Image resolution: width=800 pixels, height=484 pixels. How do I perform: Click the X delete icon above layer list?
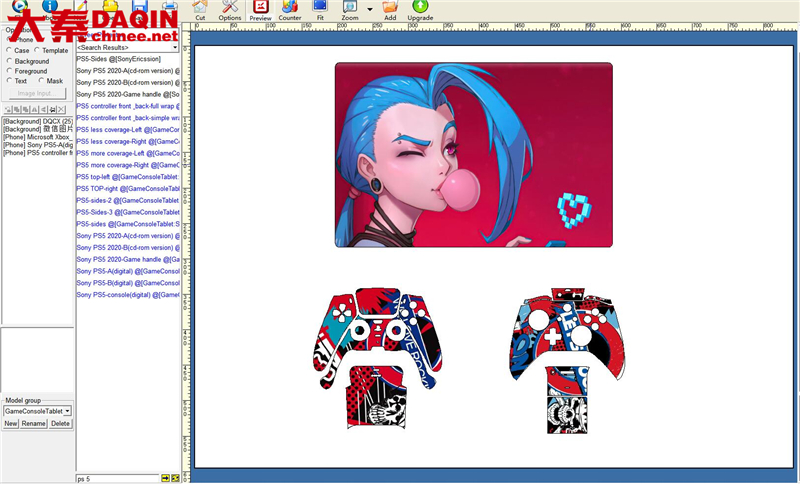pyautogui.click(x=61, y=110)
